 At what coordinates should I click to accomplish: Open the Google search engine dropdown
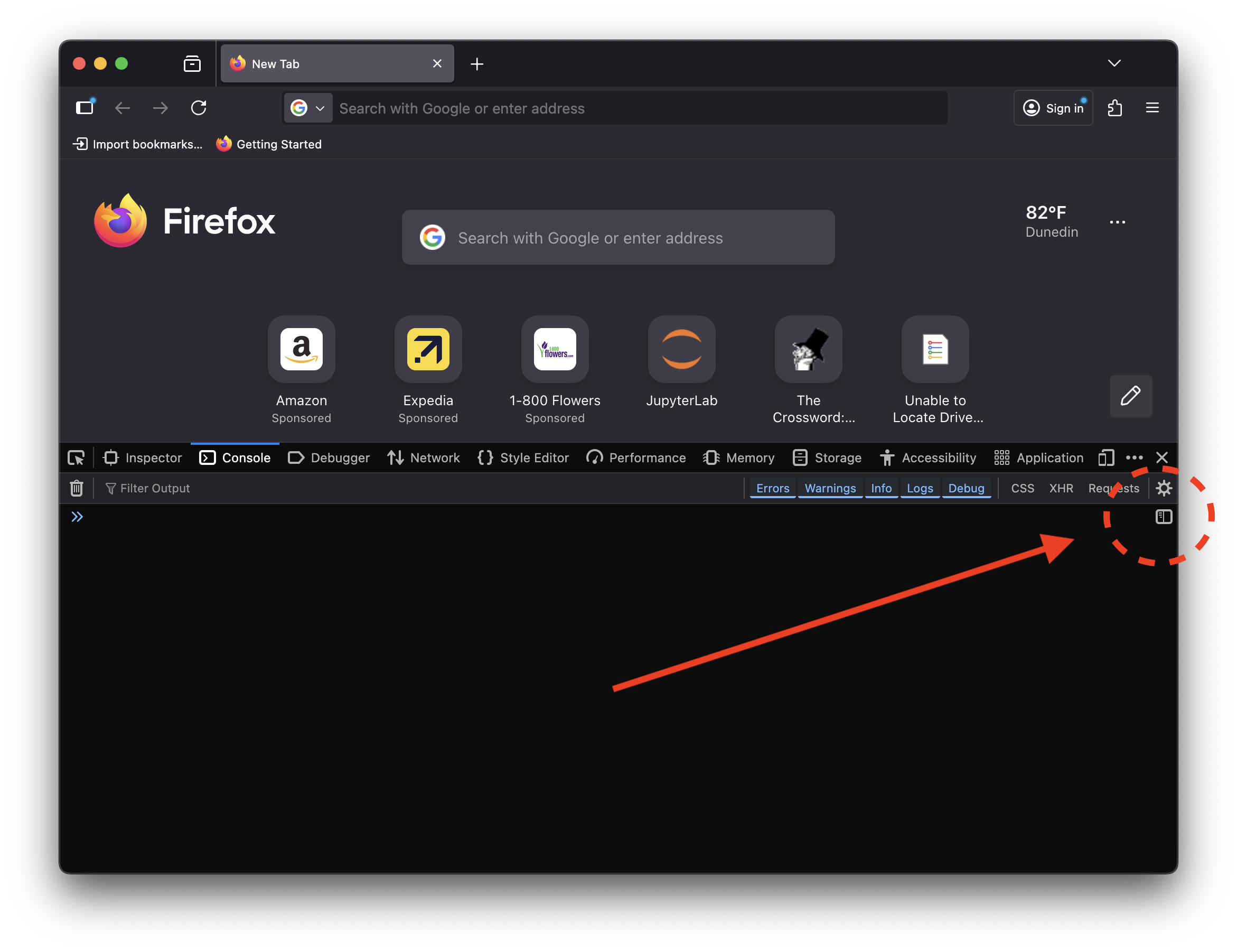tap(307, 108)
